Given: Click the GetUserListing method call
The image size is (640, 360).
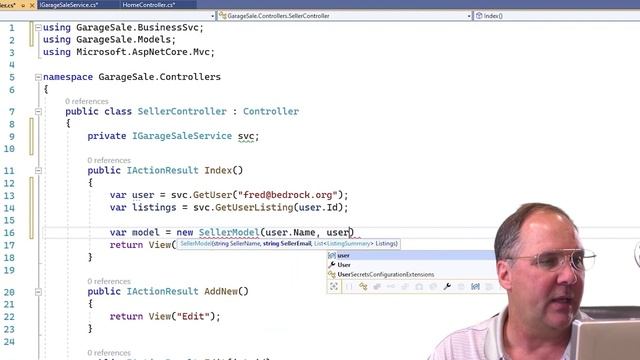Looking at the screenshot, I should tap(254, 207).
